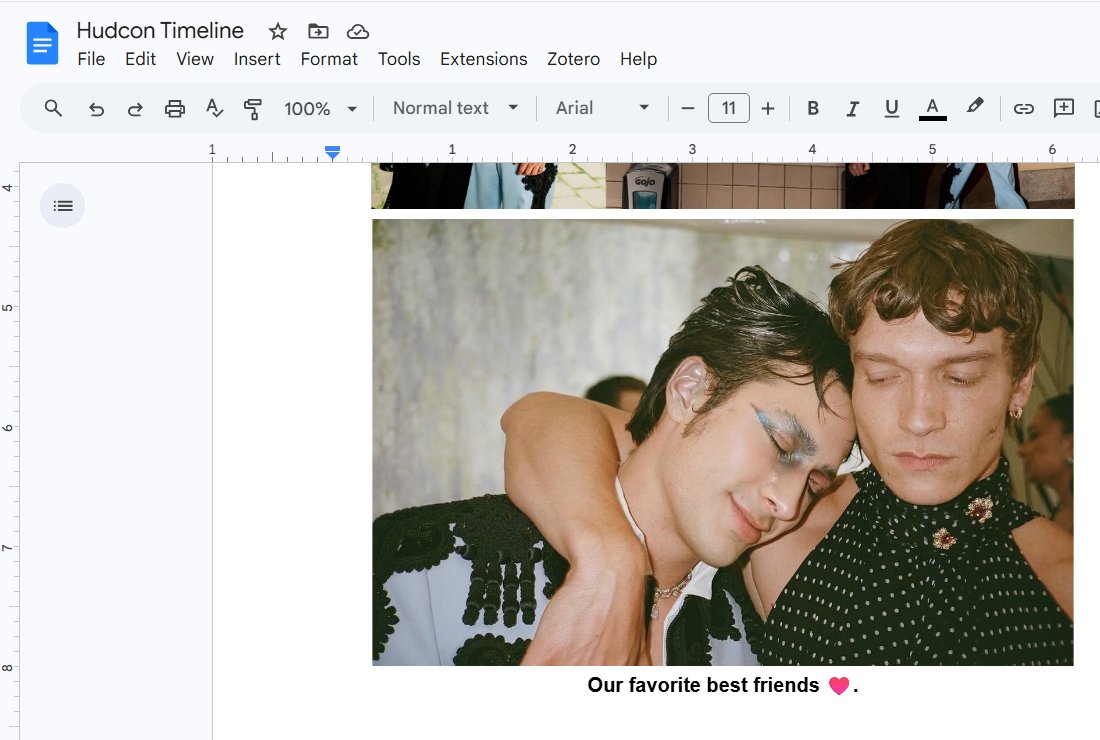The width and height of the screenshot is (1100, 740).
Task: Open the text color picker
Action: click(932, 108)
